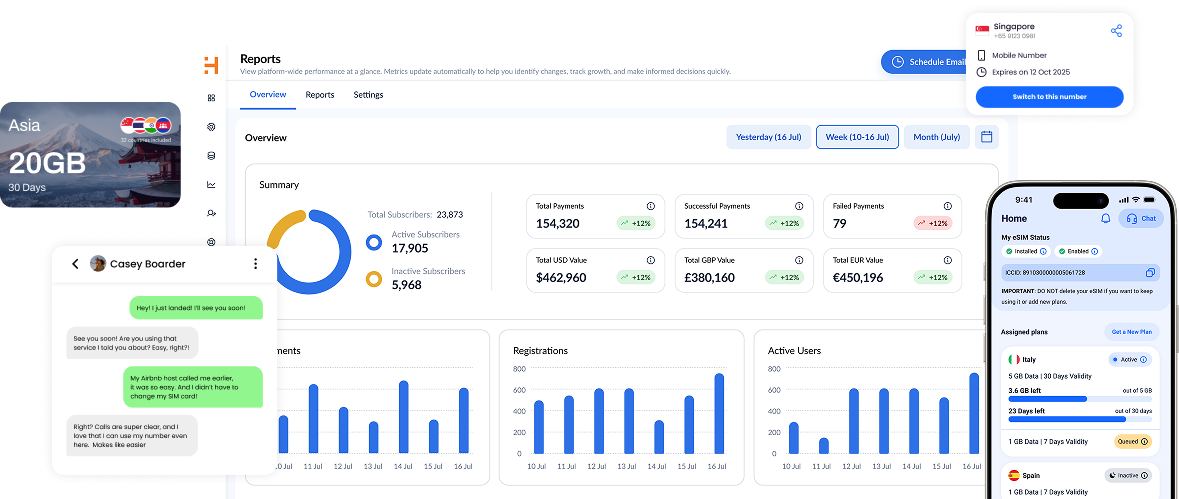The height and width of the screenshot is (499, 1179).
Task: Open the three-dot menu in chat header
Action: pyautogui.click(x=256, y=264)
